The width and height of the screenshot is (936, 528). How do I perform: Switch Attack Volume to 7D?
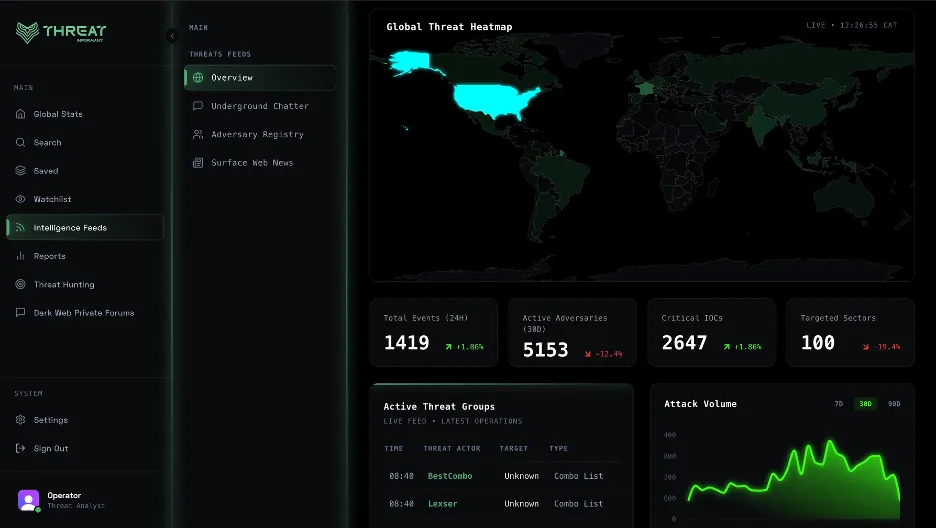pos(839,404)
